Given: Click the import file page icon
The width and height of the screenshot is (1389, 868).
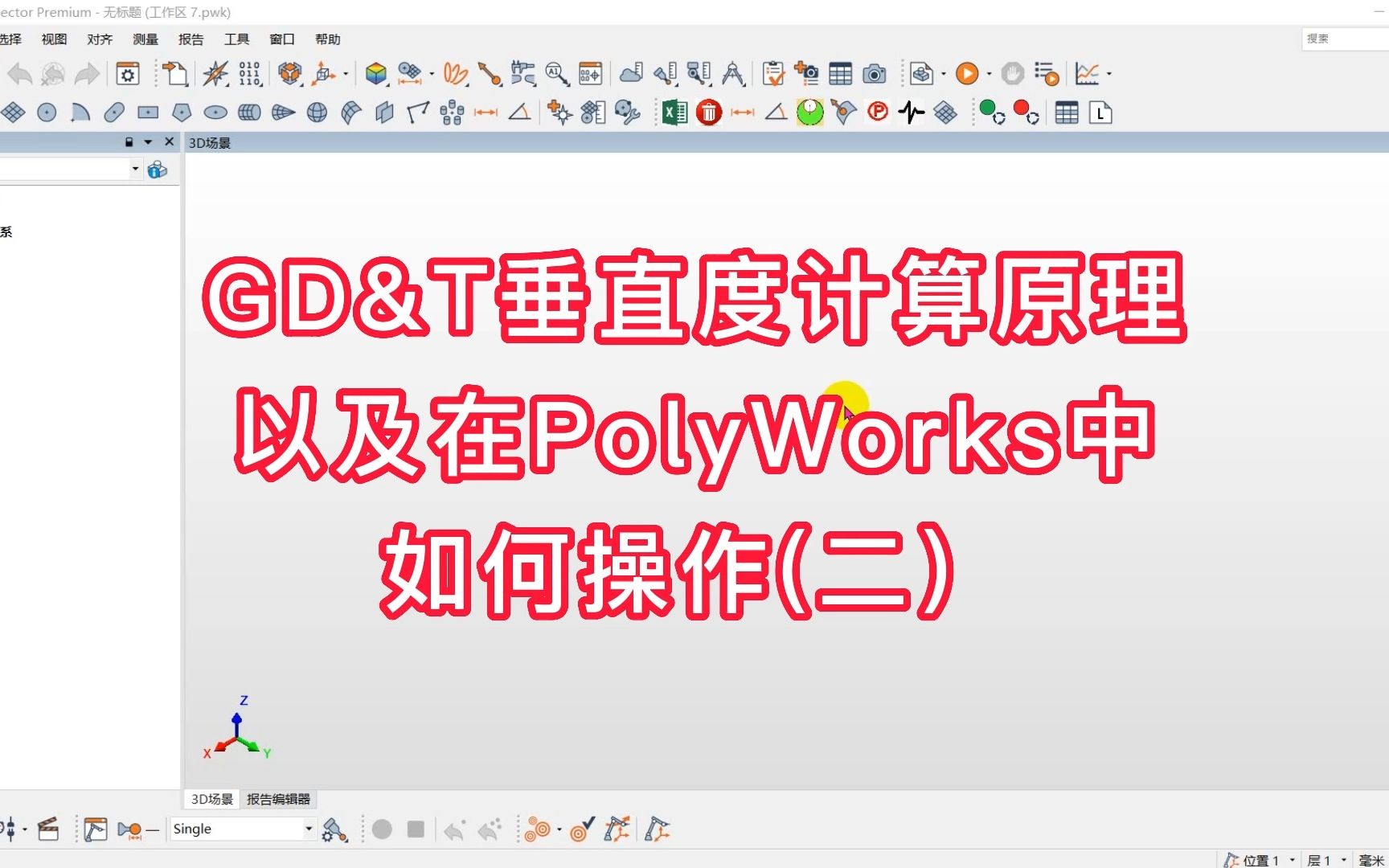Looking at the screenshot, I should [174, 74].
